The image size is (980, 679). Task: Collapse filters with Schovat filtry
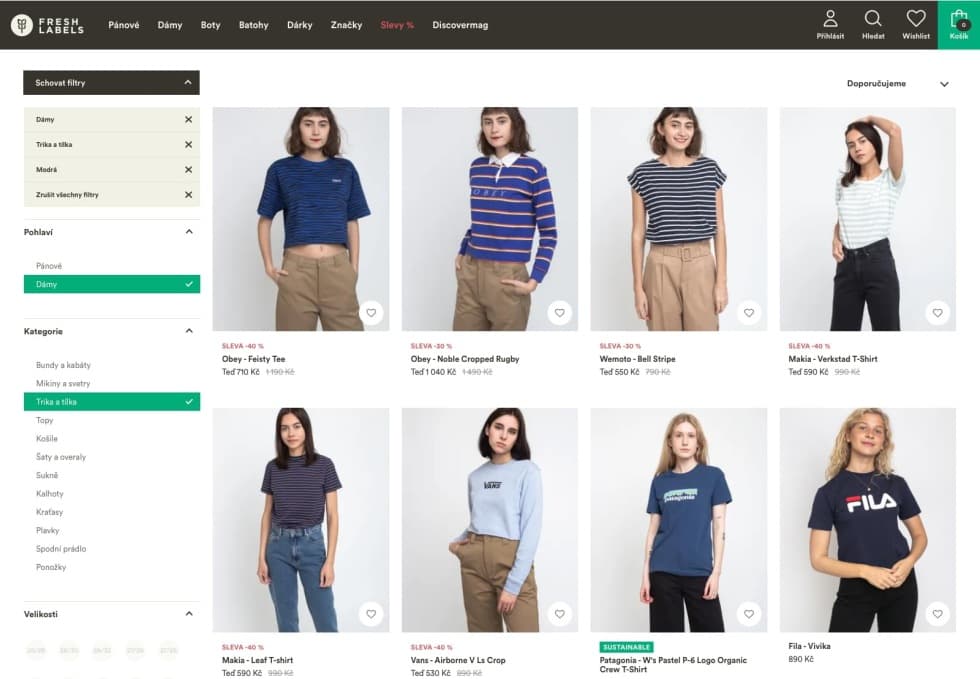pos(111,83)
